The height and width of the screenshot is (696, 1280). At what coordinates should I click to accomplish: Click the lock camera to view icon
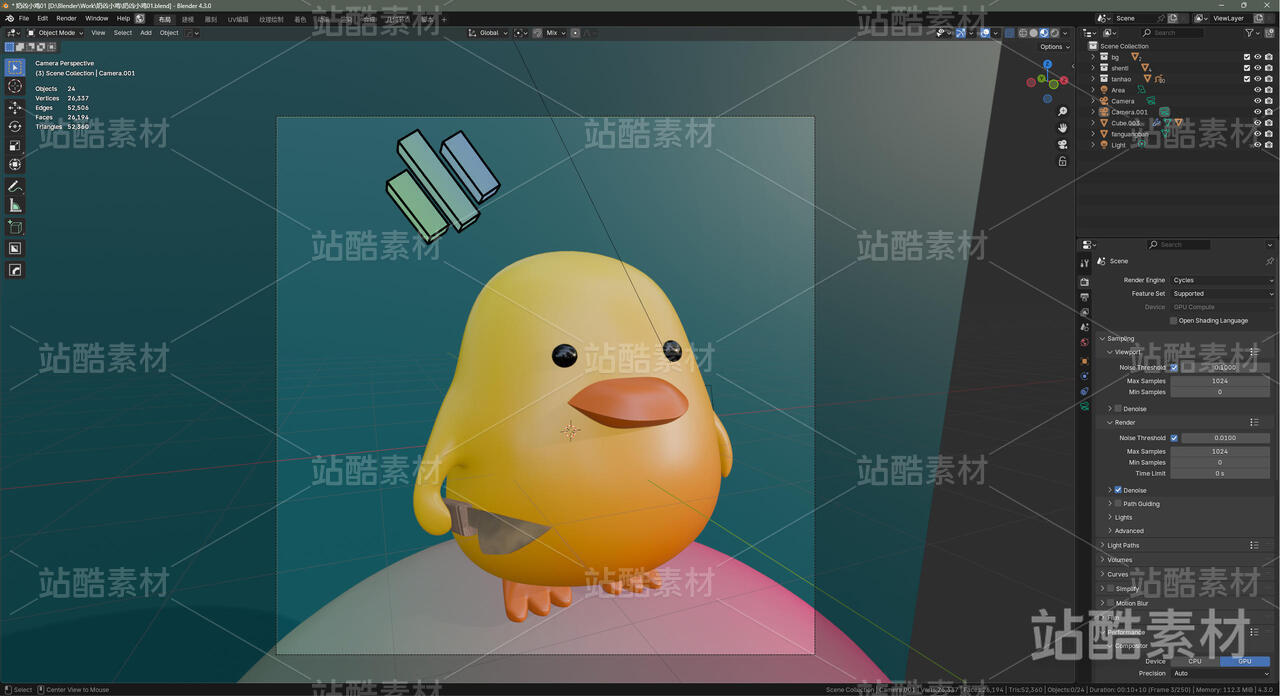coord(1062,162)
